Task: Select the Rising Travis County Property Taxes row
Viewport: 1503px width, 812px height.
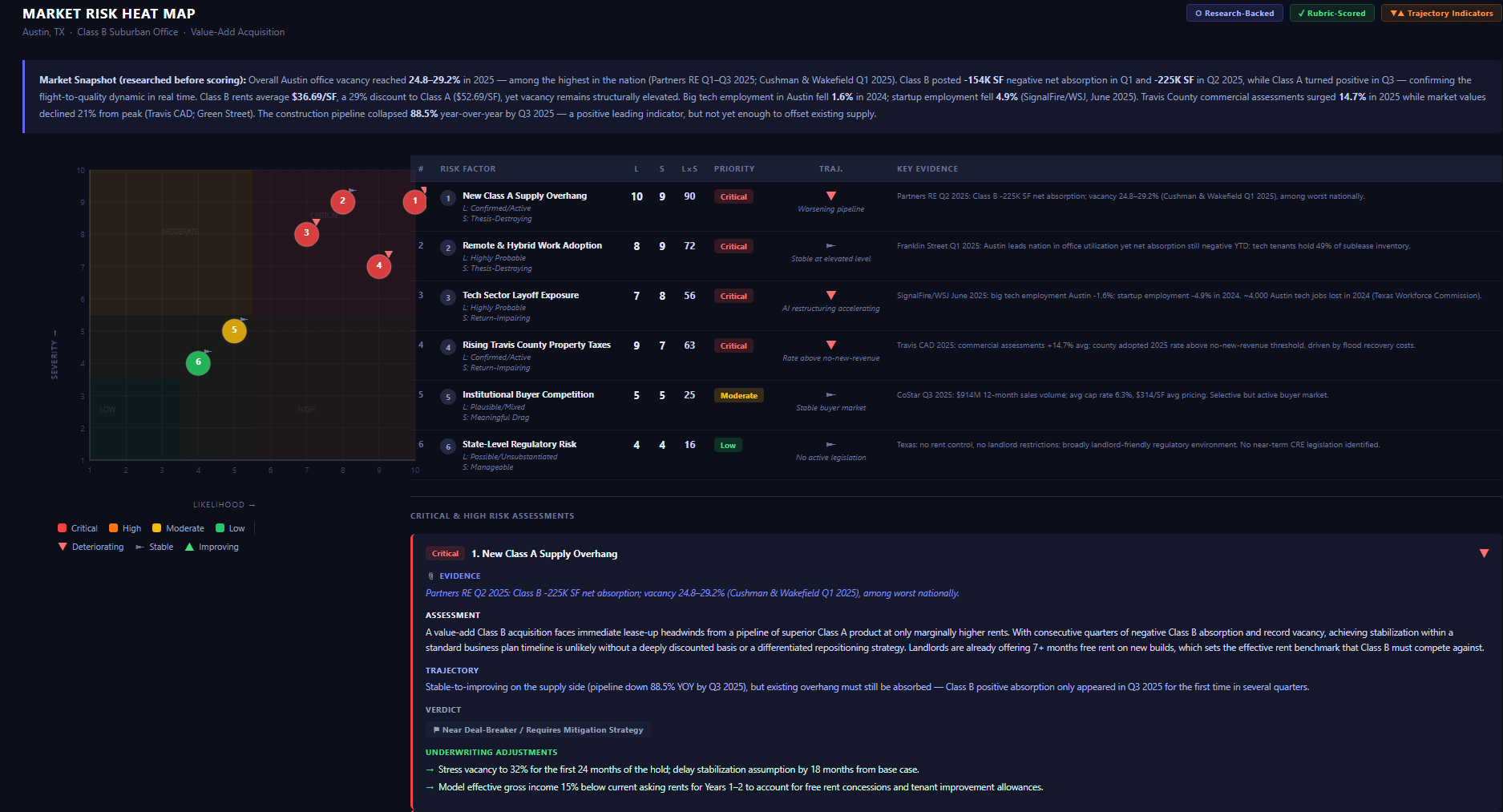Action: pos(536,345)
